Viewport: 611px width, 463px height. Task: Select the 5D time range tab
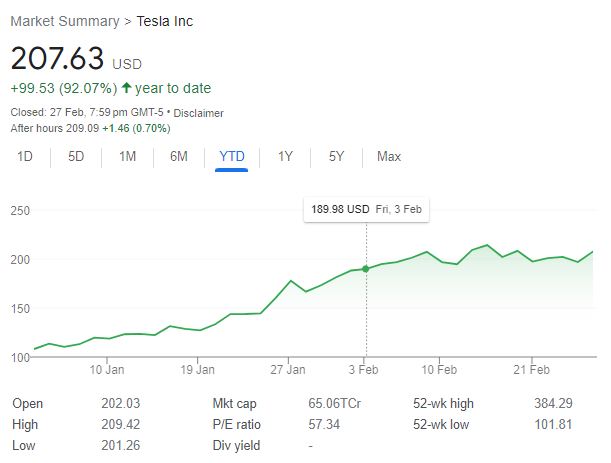[76, 156]
